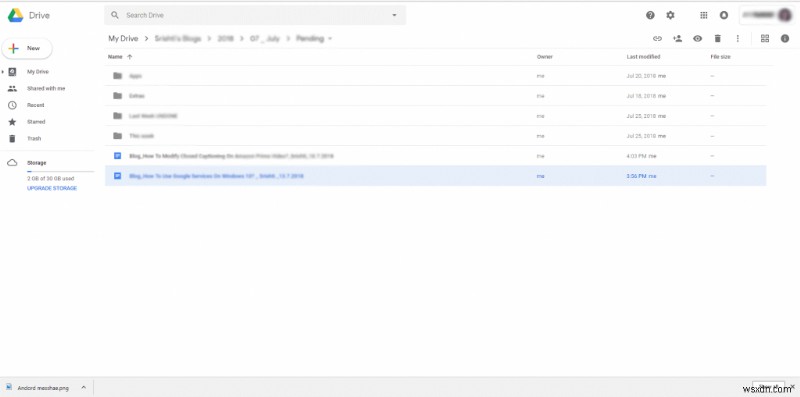
Task: Open the notifications icon beside apps grid
Action: 724,15
